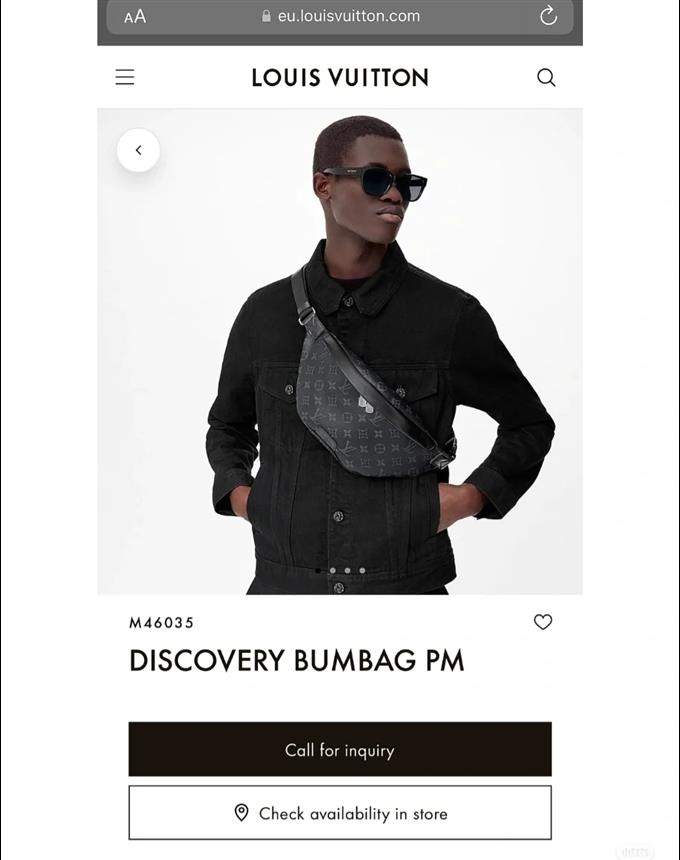Viewport: 680px width, 860px height.
Task: Tap the padlock icon in address bar
Action: tap(267, 16)
